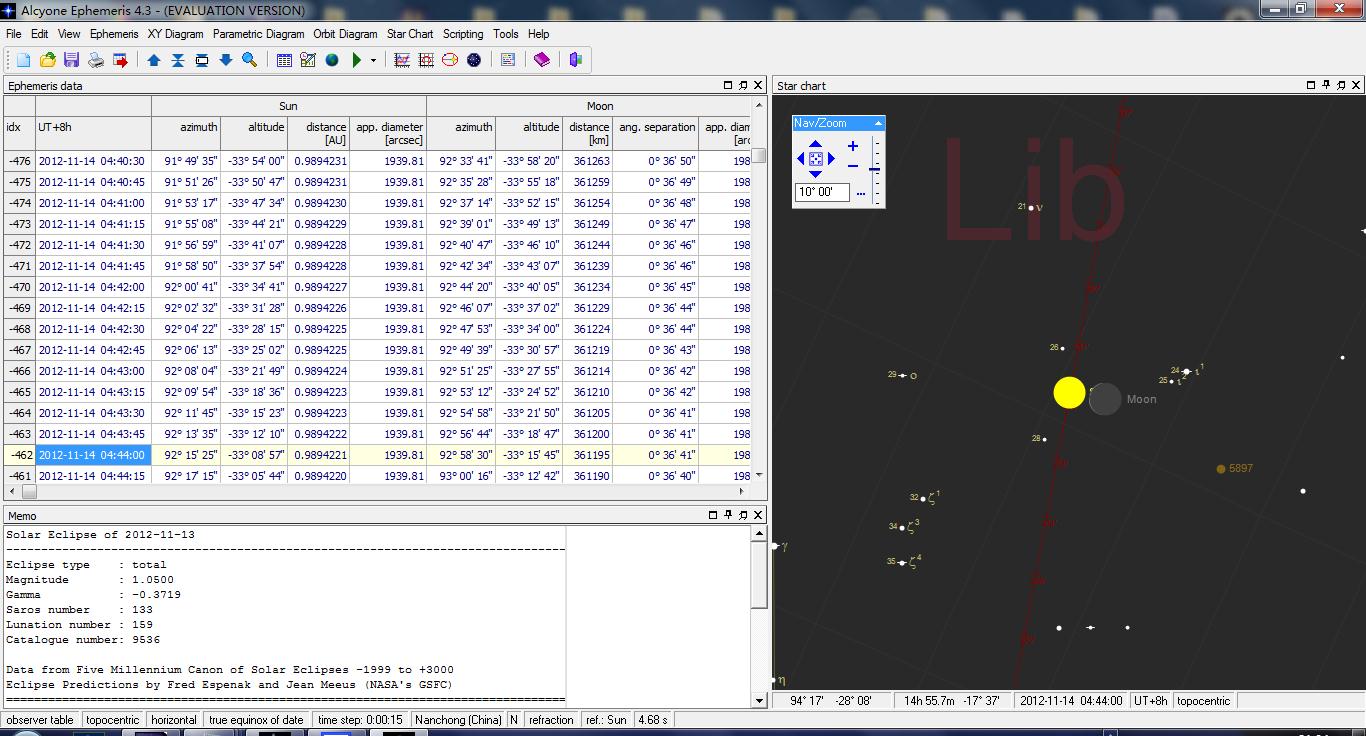The width and height of the screenshot is (1366, 736).
Task: Maximize the Star chart panel
Action: (1311, 85)
